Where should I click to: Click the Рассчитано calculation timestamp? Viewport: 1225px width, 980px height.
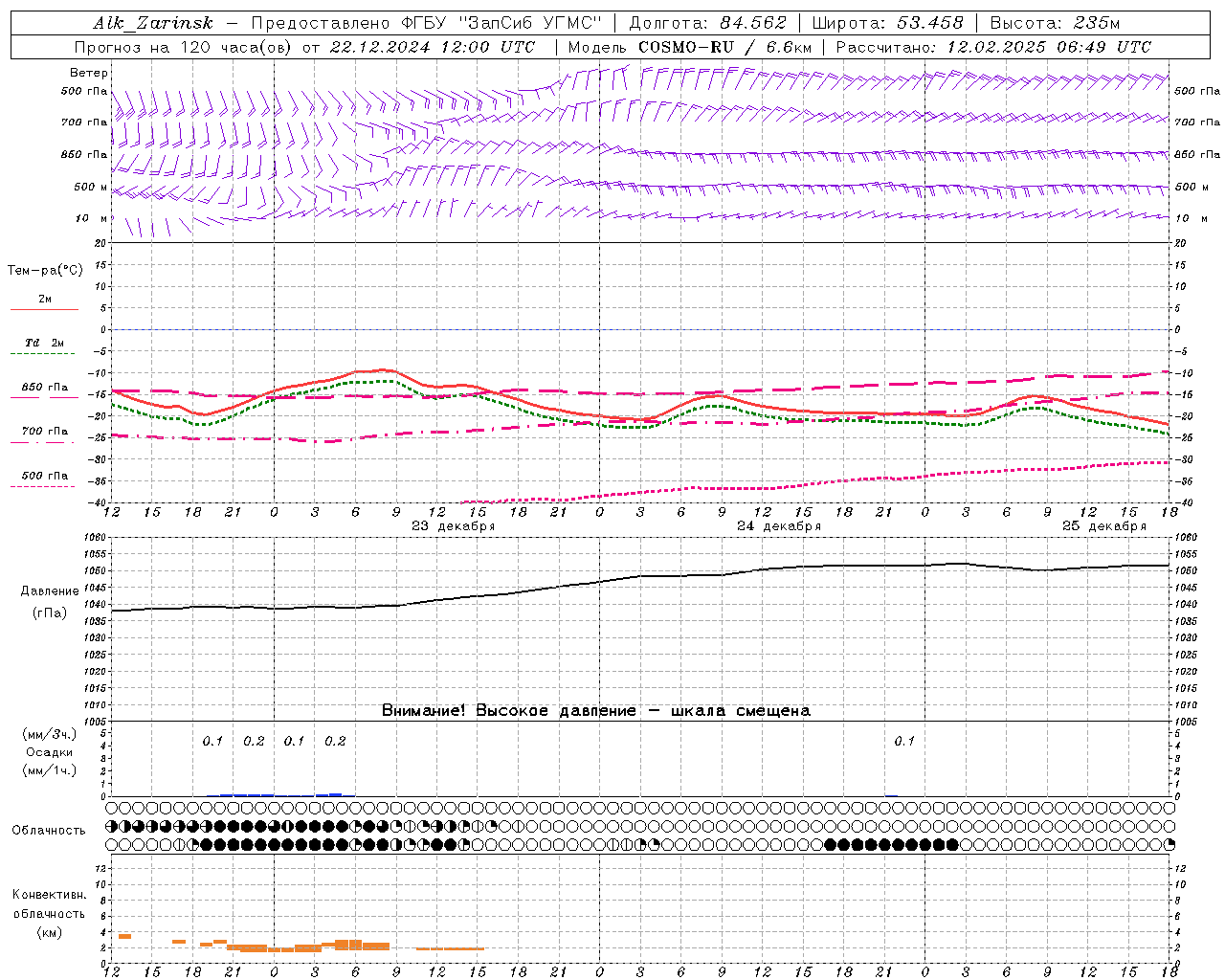click(x=993, y=47)
